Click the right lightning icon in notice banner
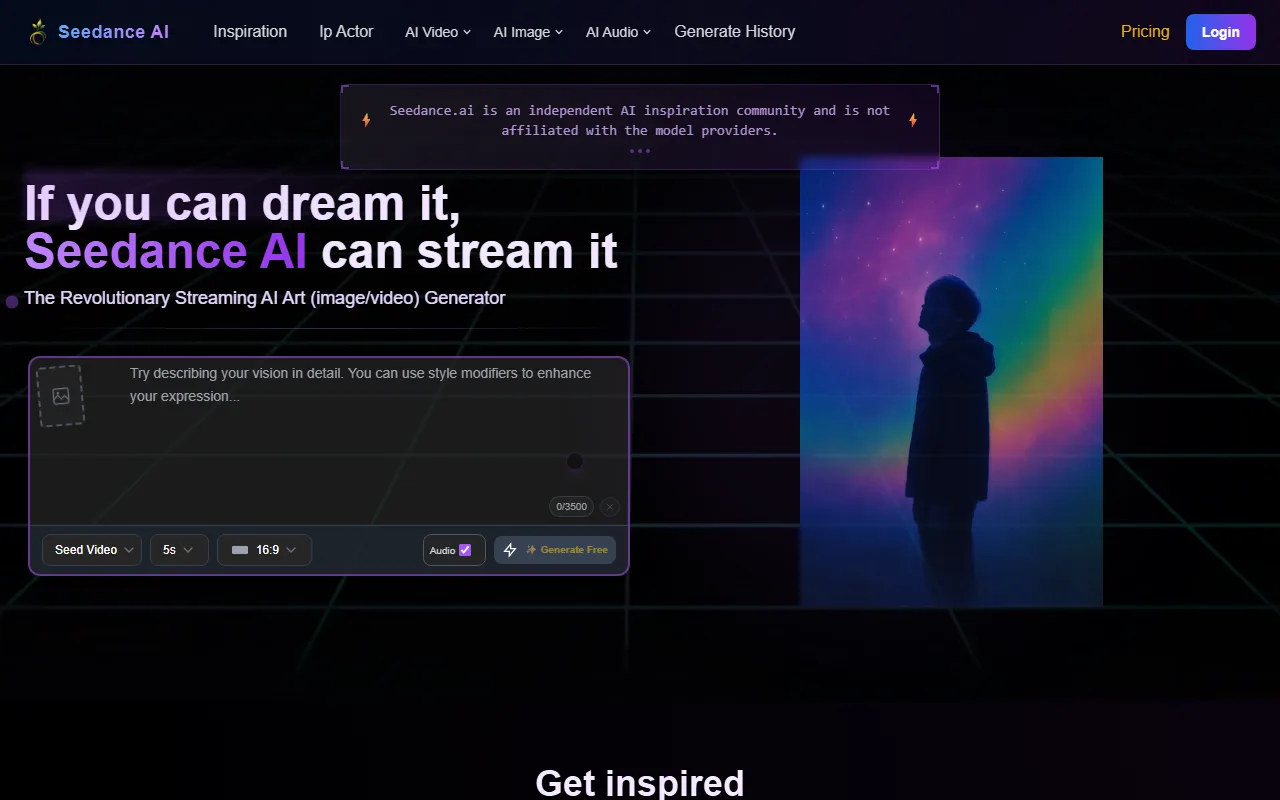Viewport: 1280px width, 800px height. point(913,120)
